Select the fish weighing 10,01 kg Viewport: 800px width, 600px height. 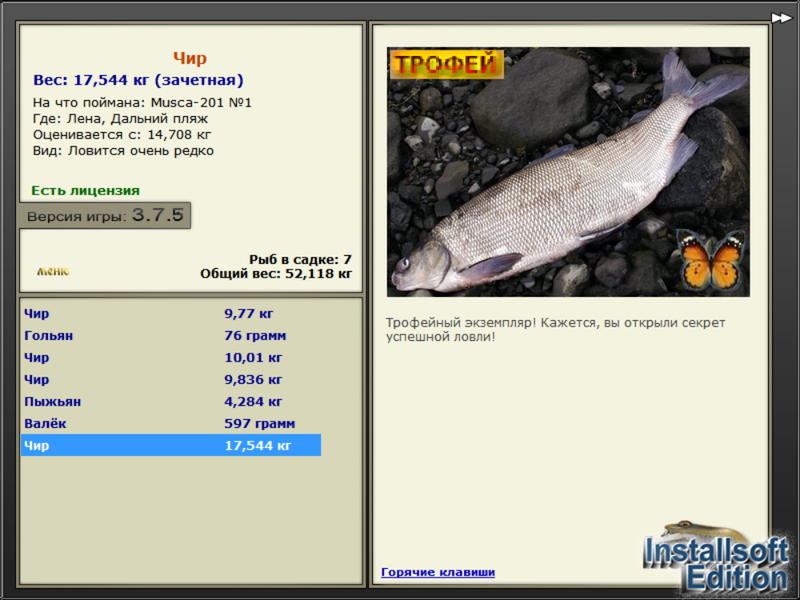click(x=171, y=357)
